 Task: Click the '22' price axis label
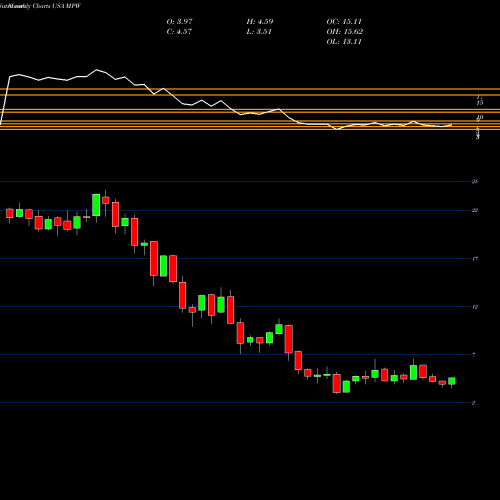click(x=475, y=210)
